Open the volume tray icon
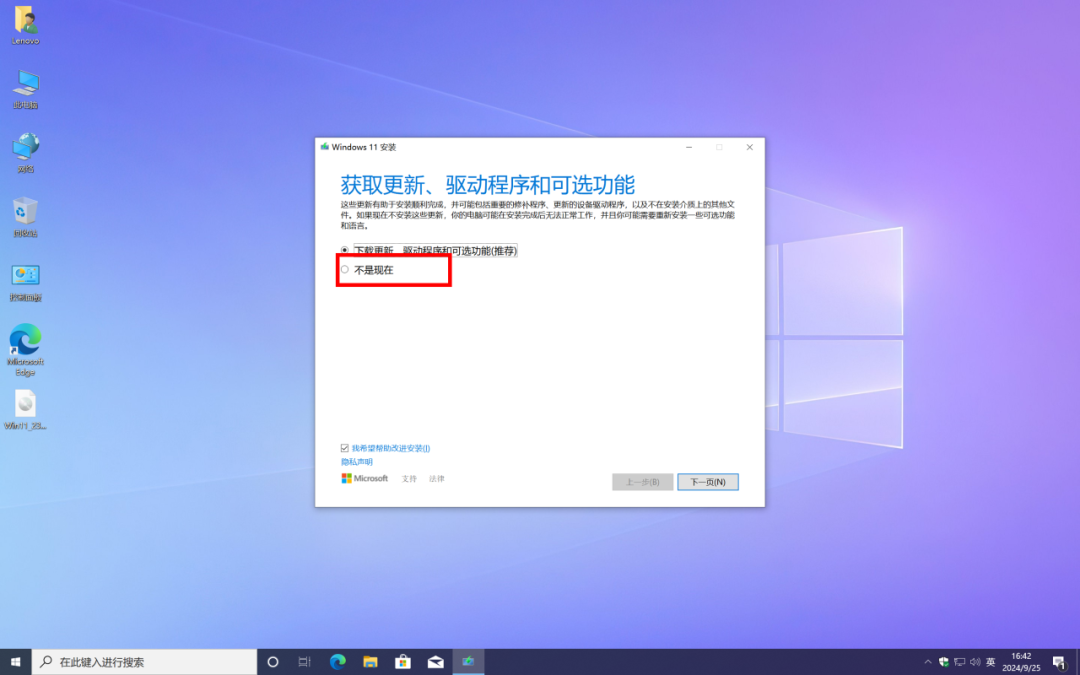Screen dimensions: 1080x675 (x=975, y=662)
